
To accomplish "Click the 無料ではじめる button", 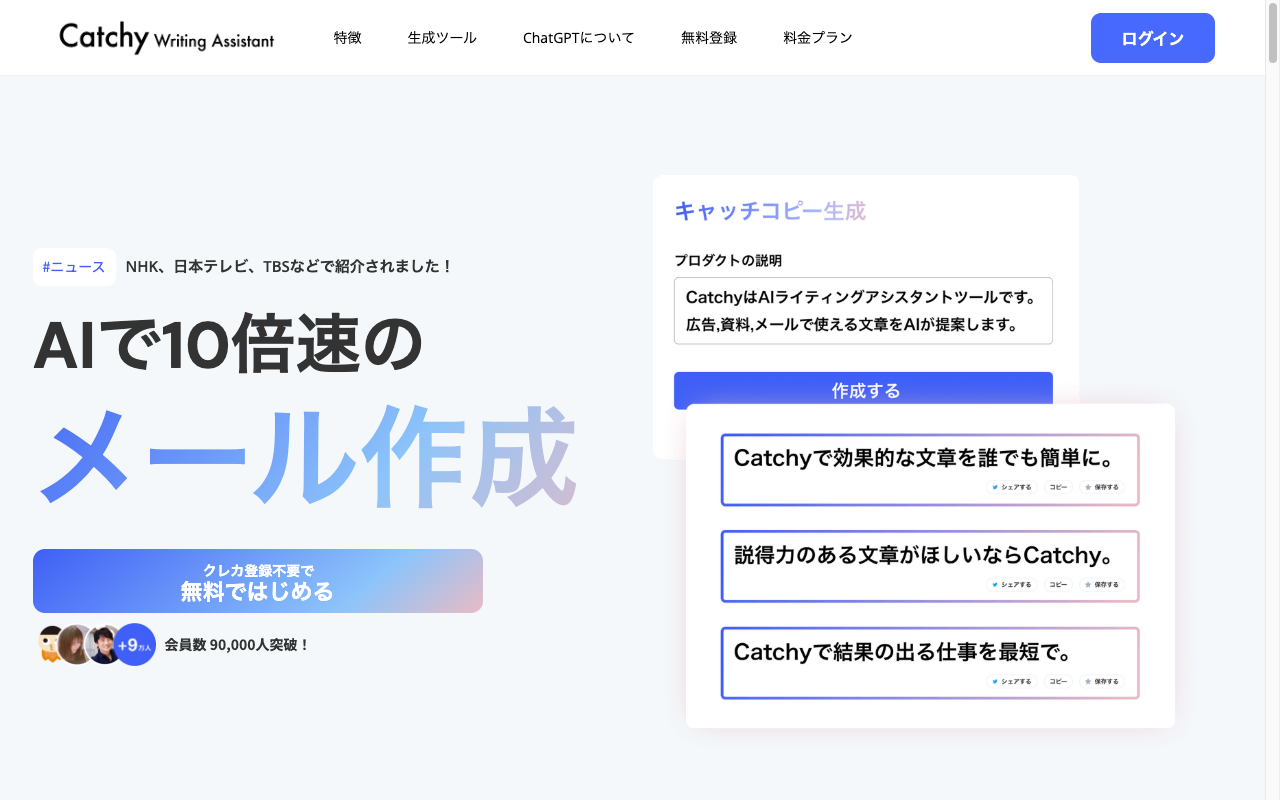I will click(258, 581).
